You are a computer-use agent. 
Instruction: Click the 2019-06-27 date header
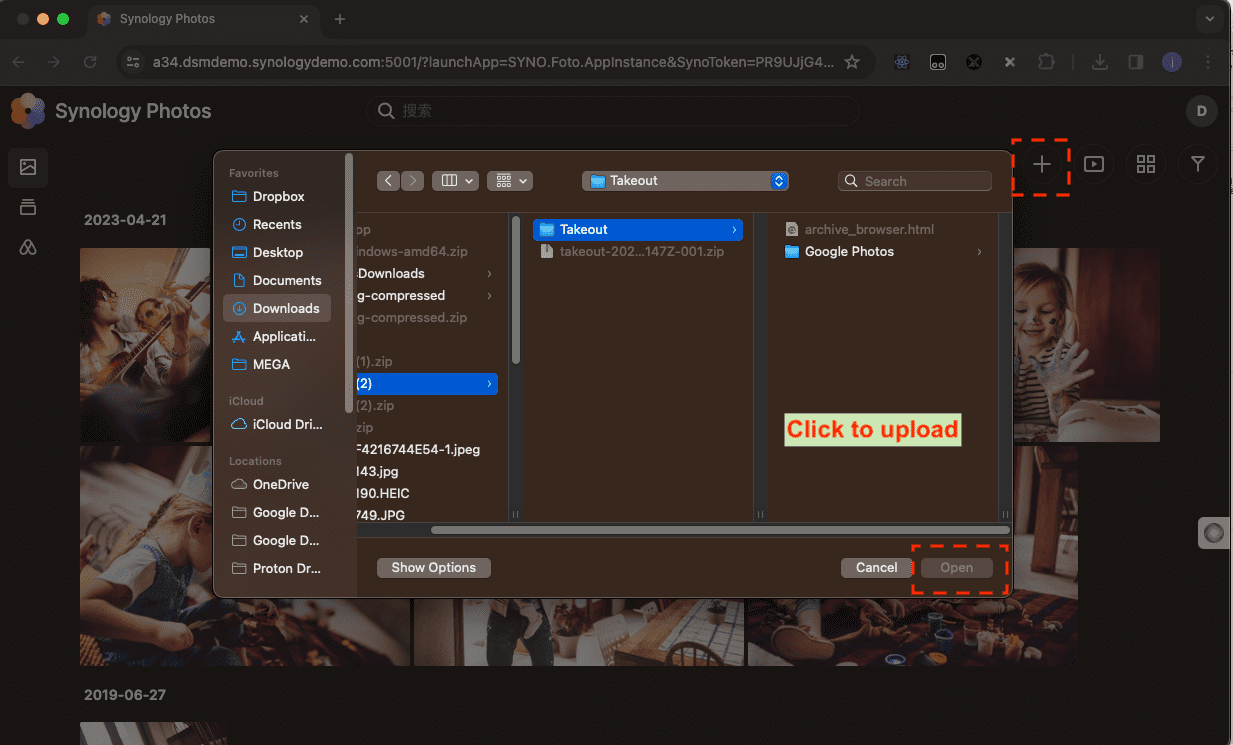pos(125,695)
